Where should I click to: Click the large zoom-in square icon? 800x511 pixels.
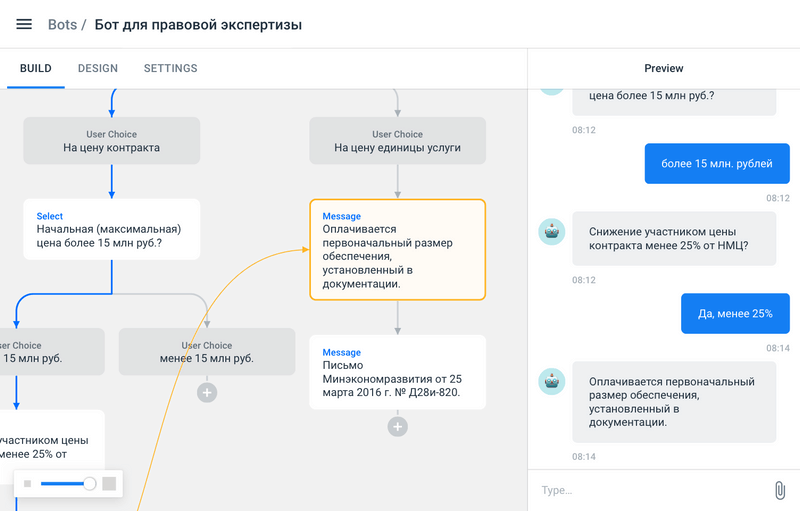coord(109,484)
